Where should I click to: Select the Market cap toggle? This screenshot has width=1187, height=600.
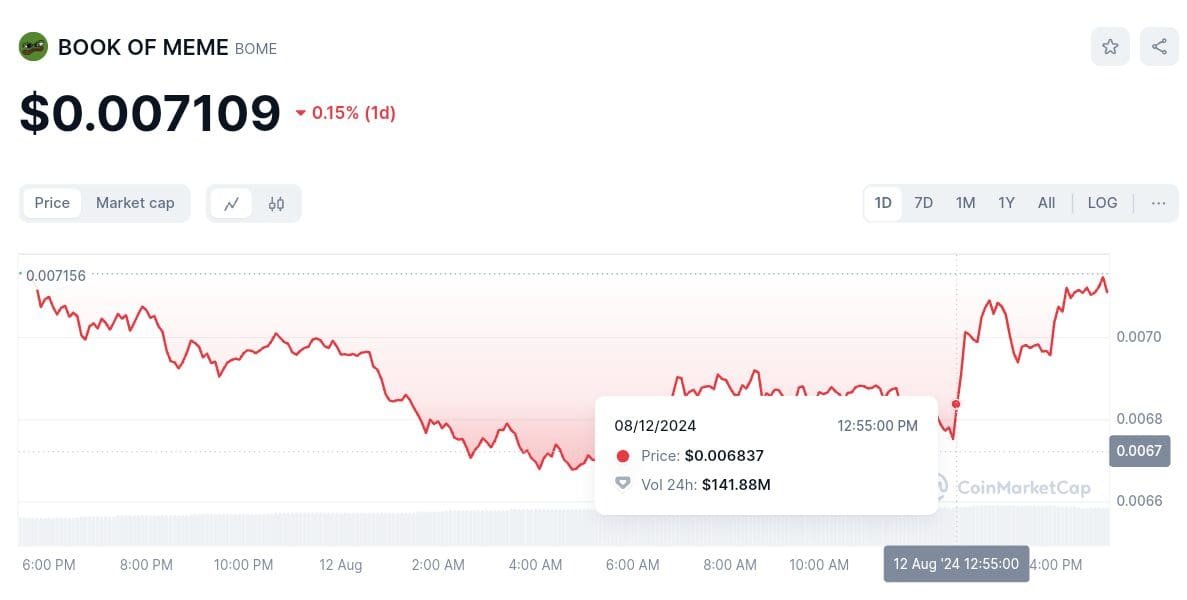135,203
